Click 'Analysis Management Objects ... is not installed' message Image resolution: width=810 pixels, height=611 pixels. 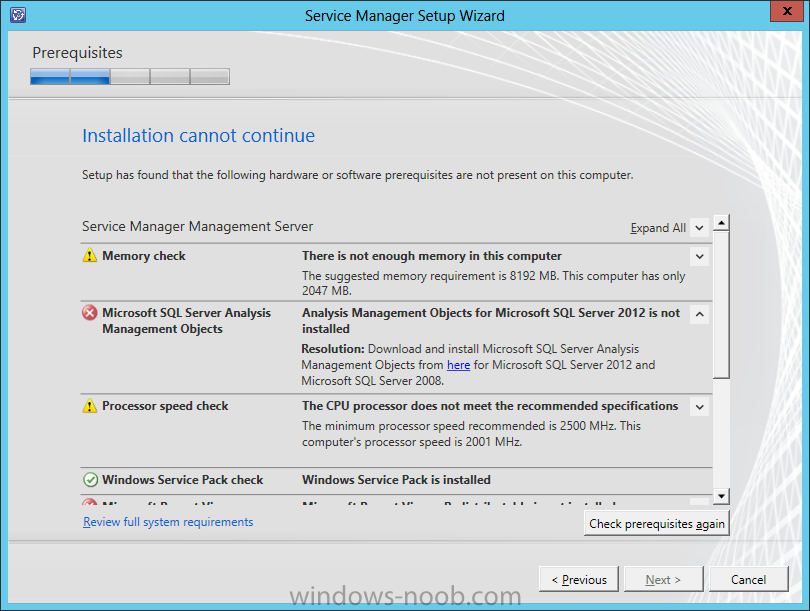tap(491, 321)
